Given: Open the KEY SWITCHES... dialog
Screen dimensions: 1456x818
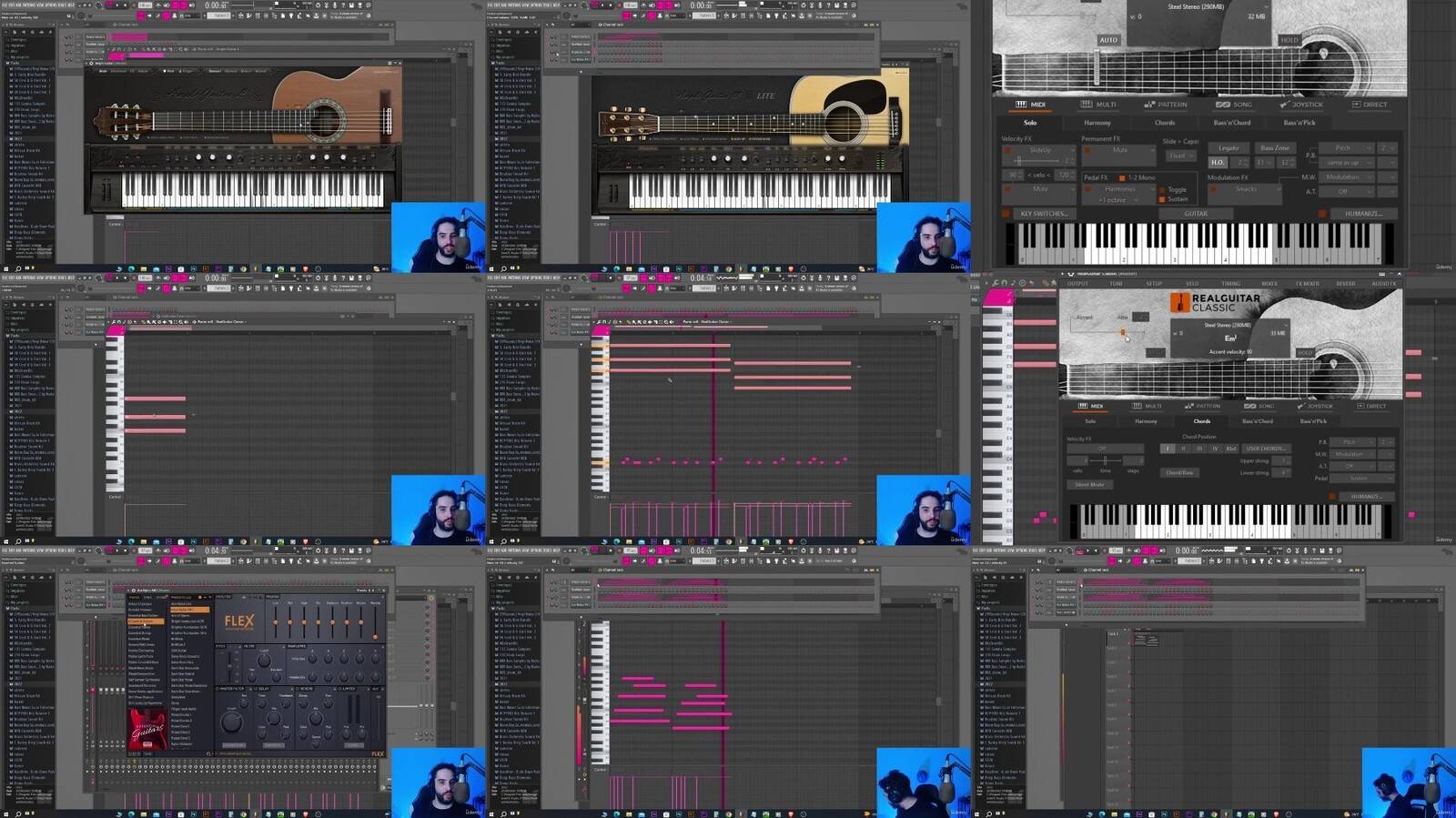Looking at the screenshot, I should point(1044,214).
